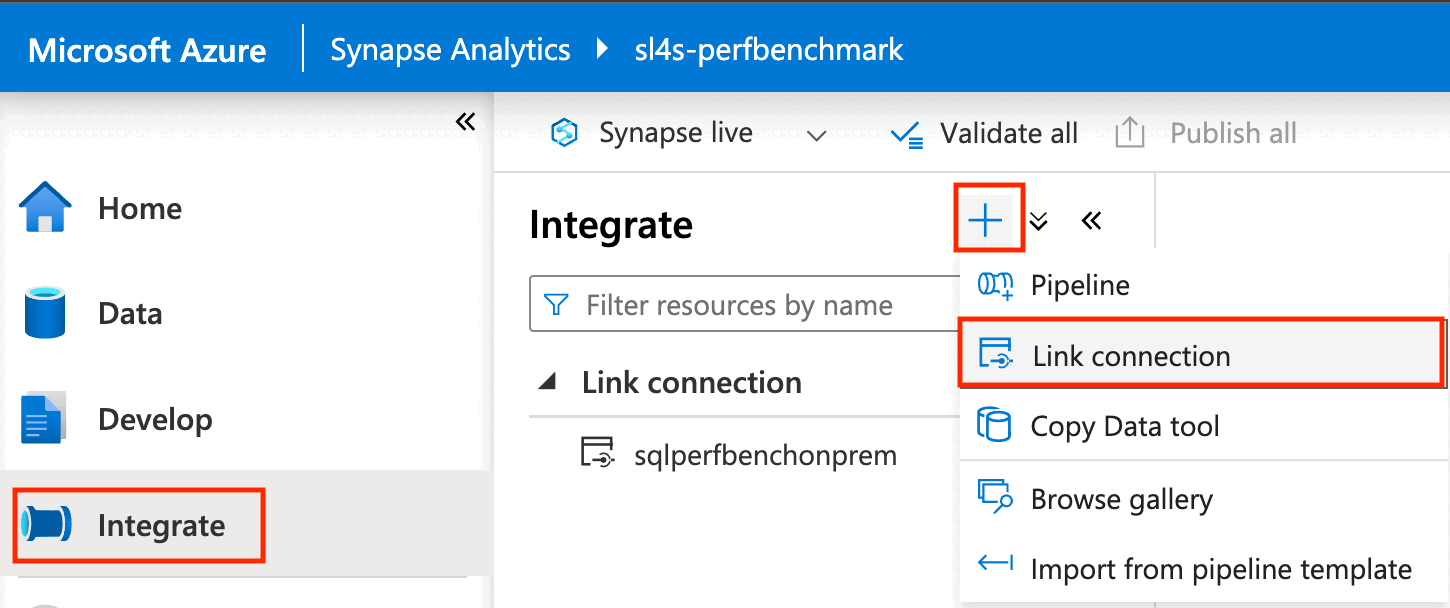Open the Add resource plus button

tap(988, 219)
